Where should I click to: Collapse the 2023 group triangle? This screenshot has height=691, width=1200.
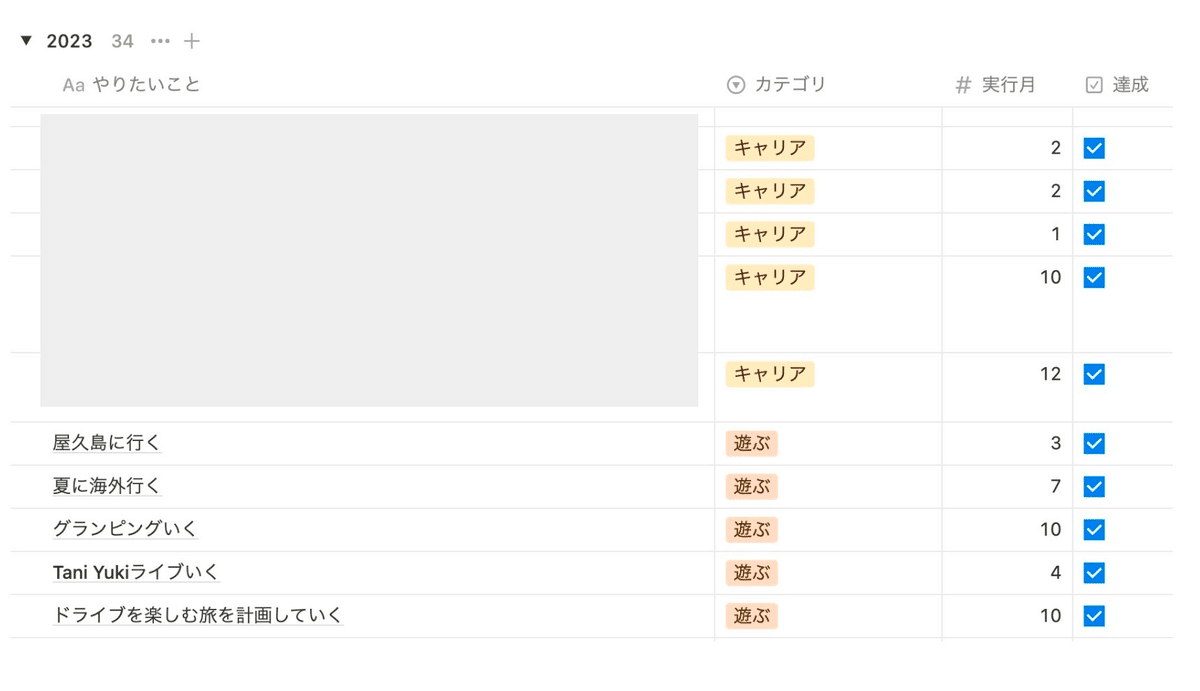click(27, 41)
